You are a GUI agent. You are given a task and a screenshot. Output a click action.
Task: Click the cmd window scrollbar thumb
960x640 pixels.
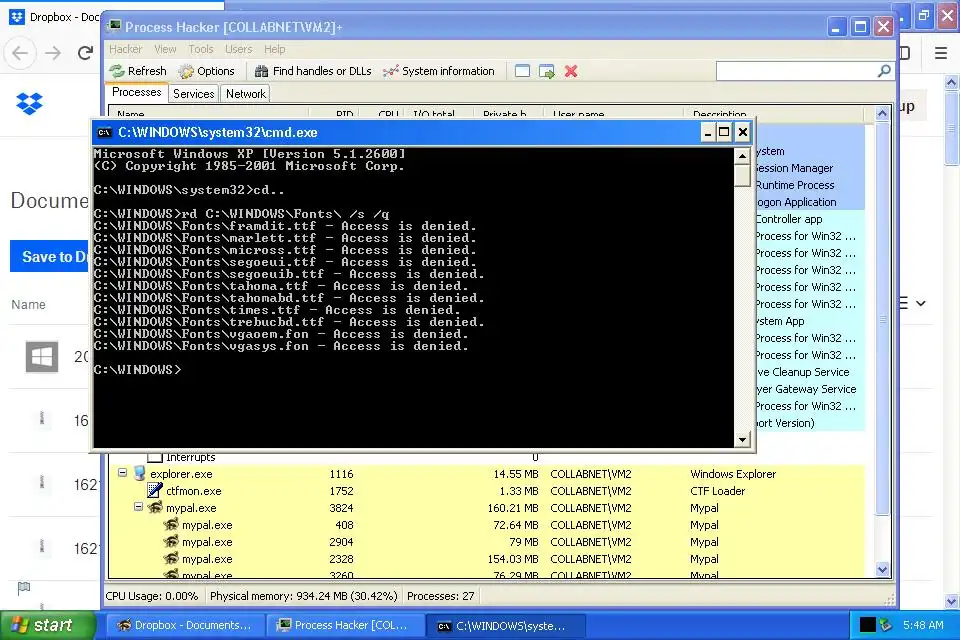(742, 176)
